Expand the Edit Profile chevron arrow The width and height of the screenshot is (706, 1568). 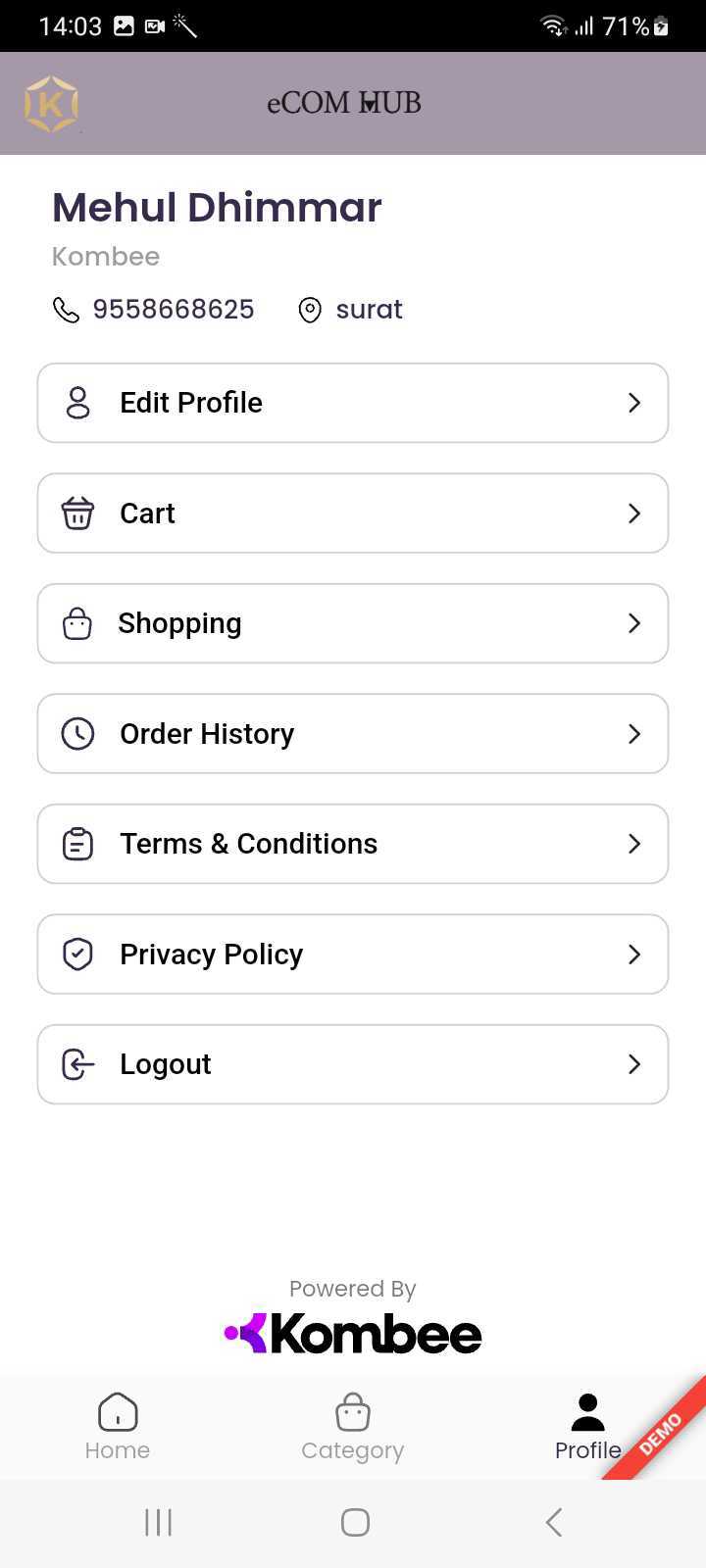coord(634,403)
